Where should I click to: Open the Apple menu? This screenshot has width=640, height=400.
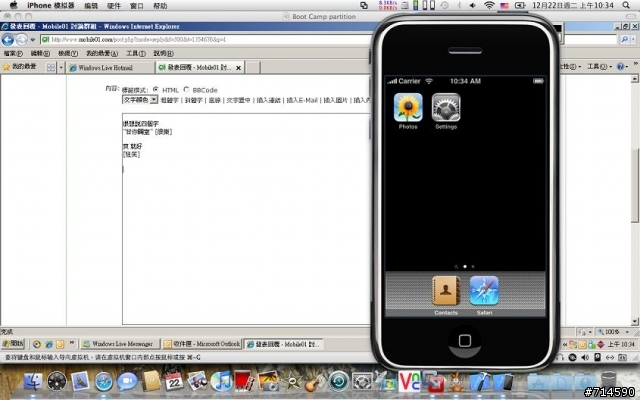point(13,5)
